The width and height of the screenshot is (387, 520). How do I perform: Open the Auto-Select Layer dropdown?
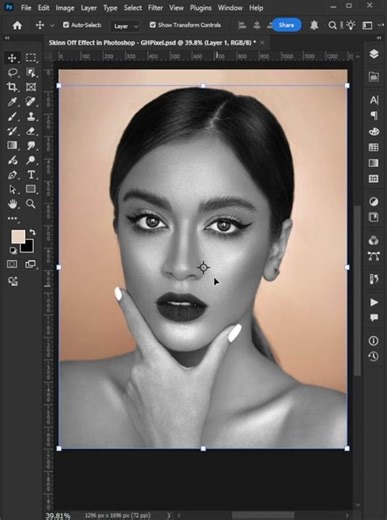[x=125, y=26]
